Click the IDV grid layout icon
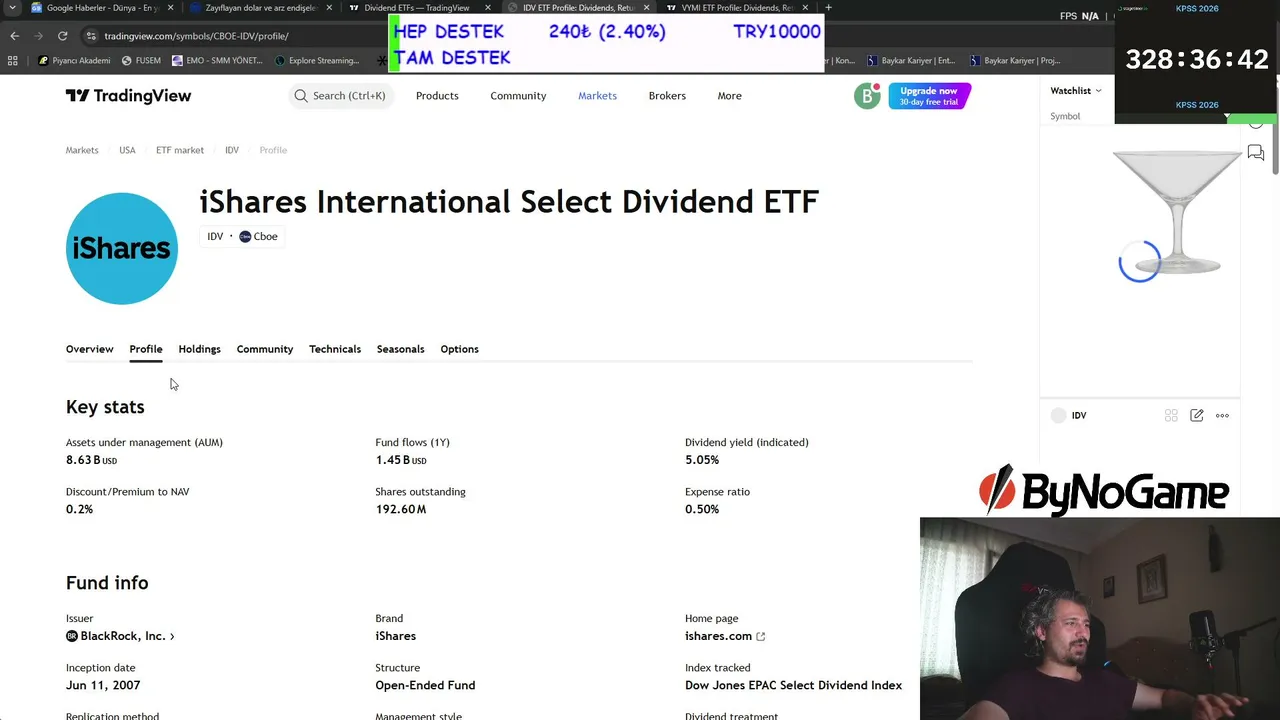The image size is (1280, 720). tap(1171, 416)
